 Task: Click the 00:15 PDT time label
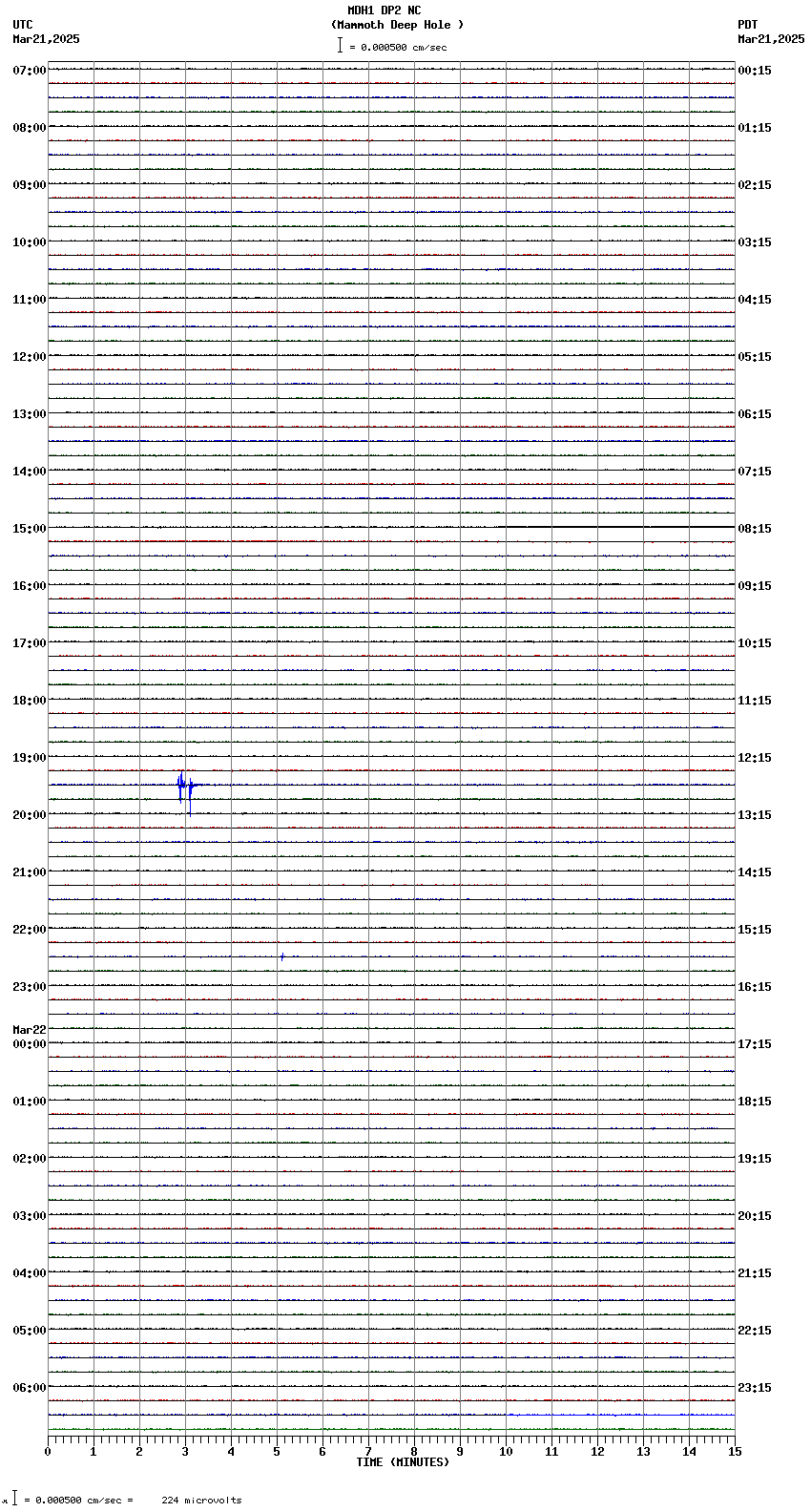pyautogui.click(x=755, y=71)
